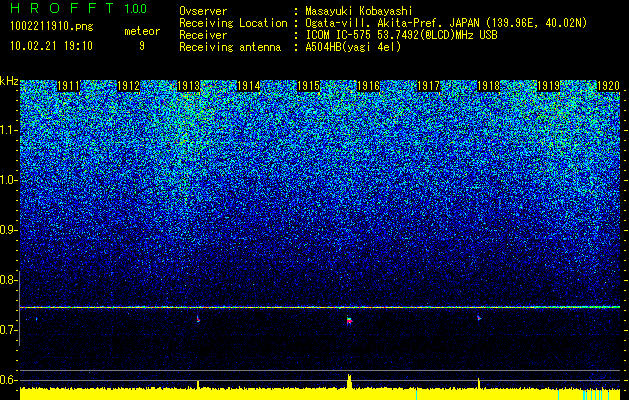
Task: Click the timestamp 10.02.21 19:10
Action: coord(51,46)
